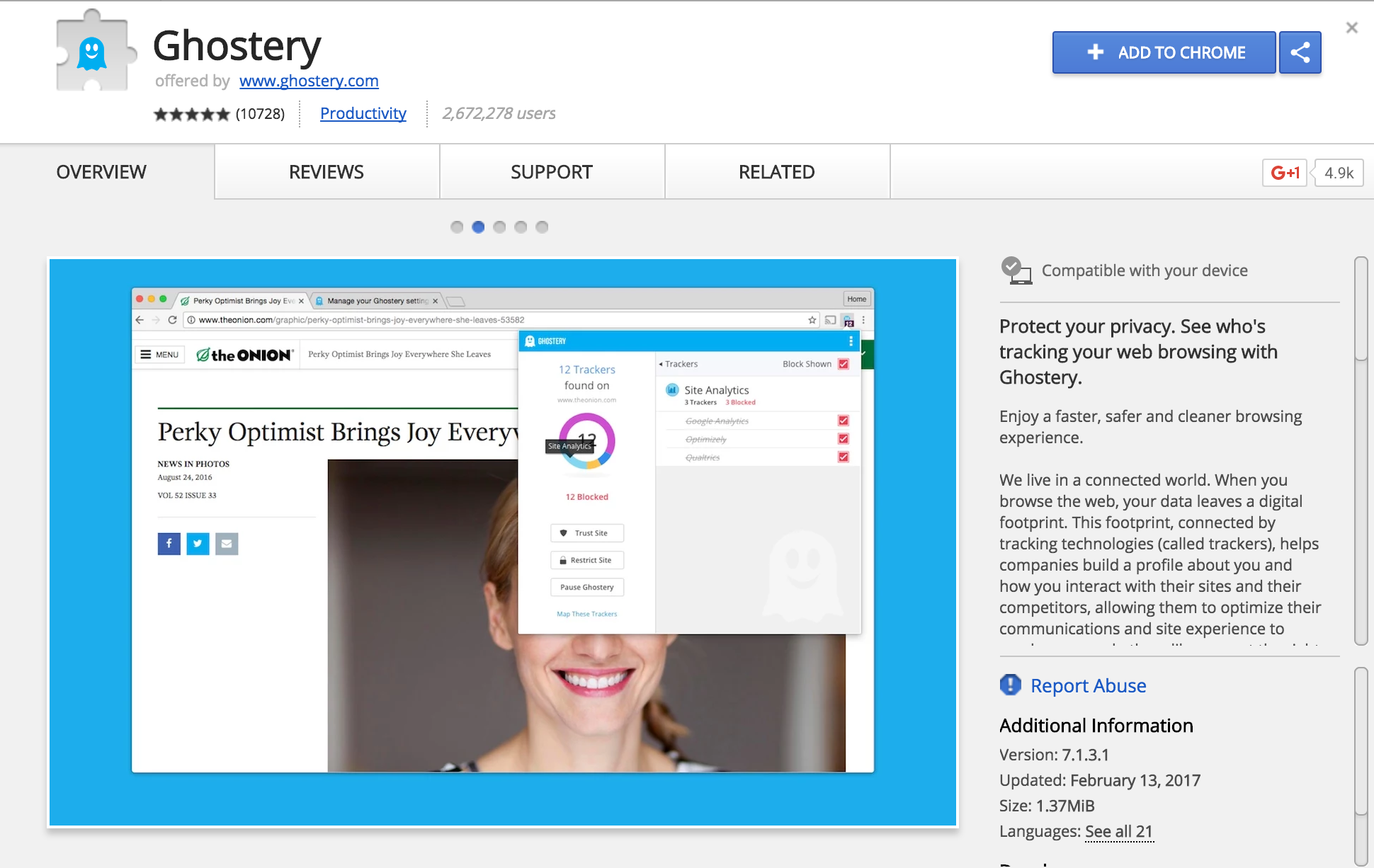Click the plus icon on Add to Chrome

pyautogui.click(x=1095, y=52)
